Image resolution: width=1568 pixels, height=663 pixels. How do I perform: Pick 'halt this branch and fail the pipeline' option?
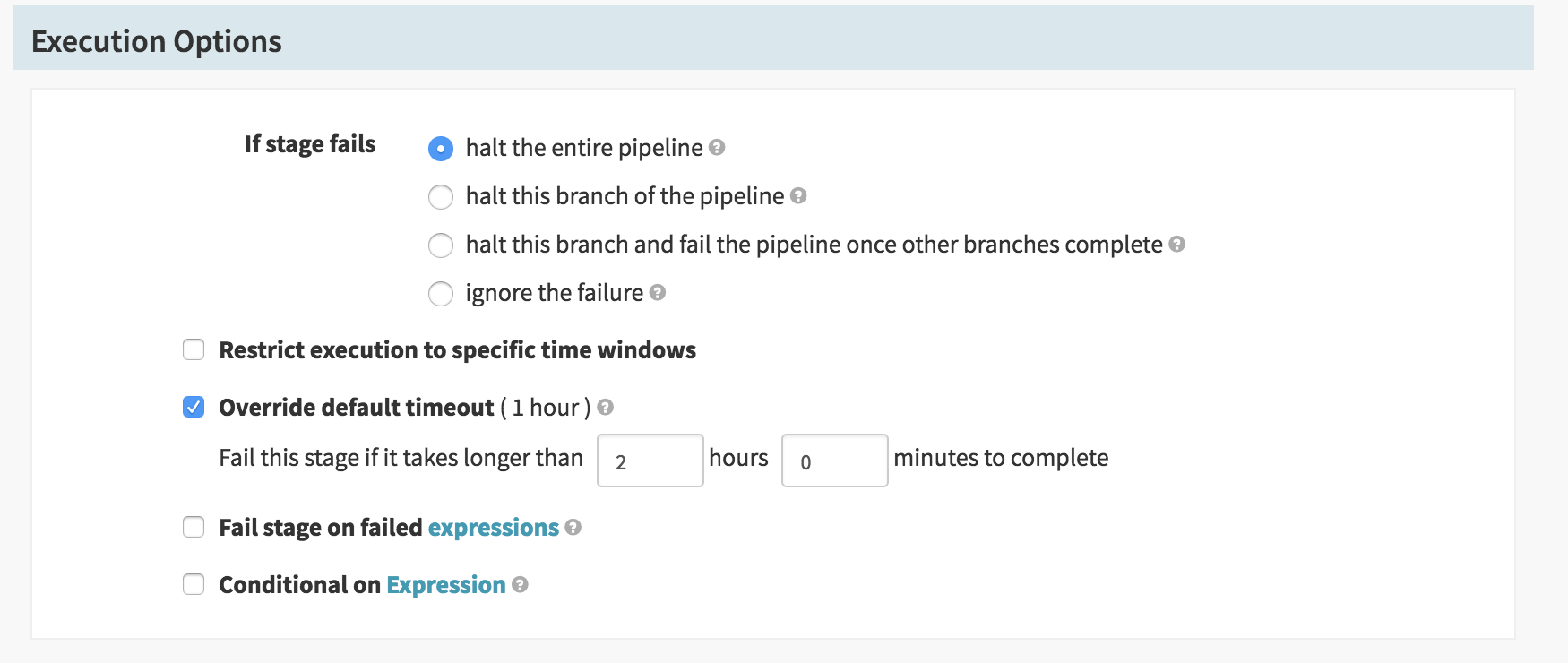point(440,245)
